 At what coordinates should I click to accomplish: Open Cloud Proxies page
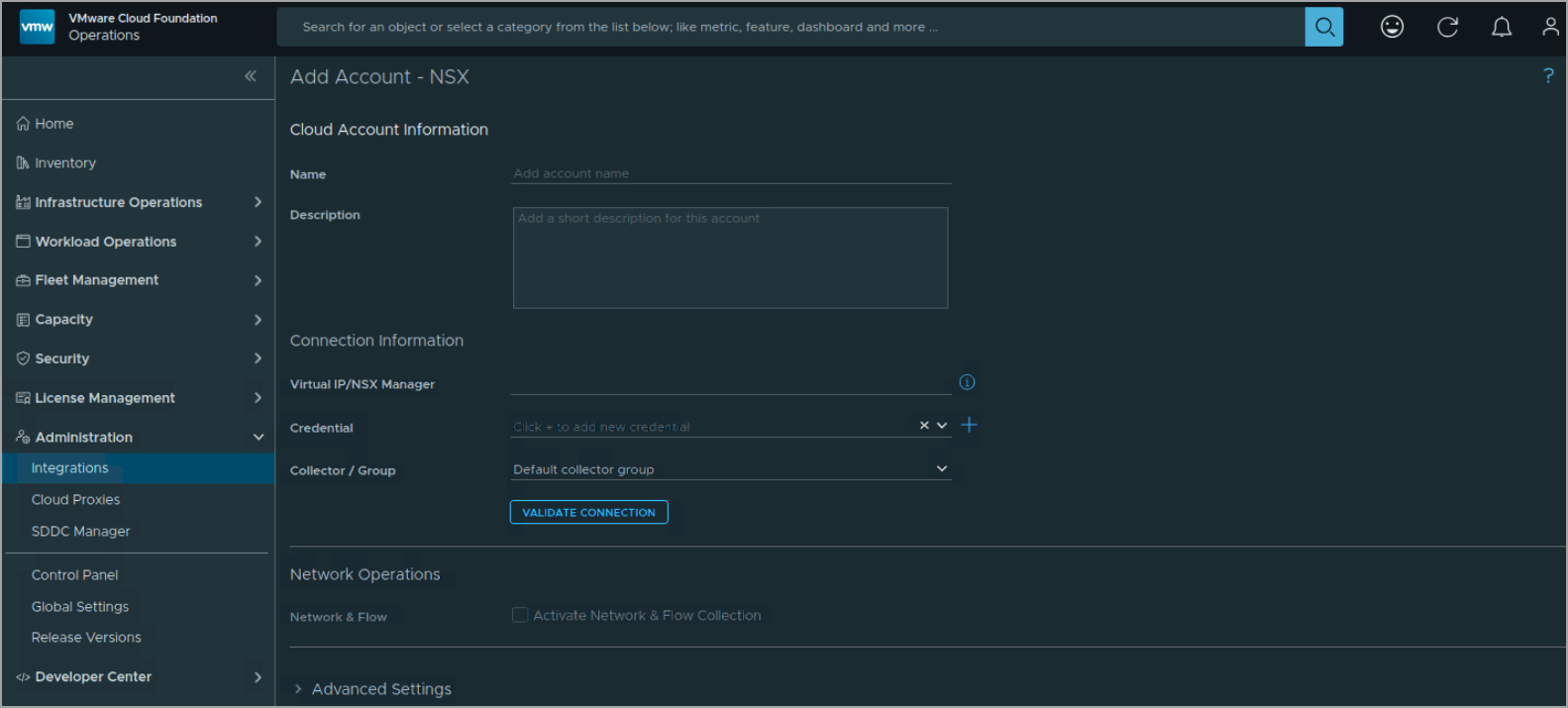coord(75,500)
